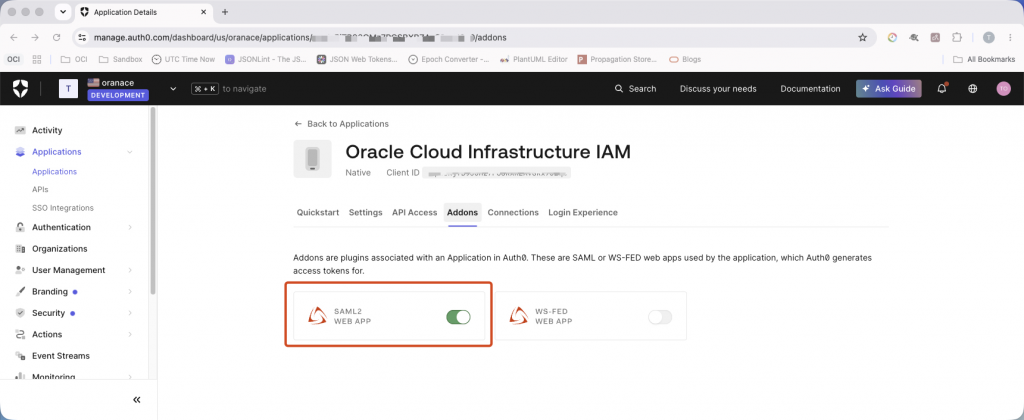Switch to the Connections tab
The image size is (1024, 420).
[x=513, y=212]
